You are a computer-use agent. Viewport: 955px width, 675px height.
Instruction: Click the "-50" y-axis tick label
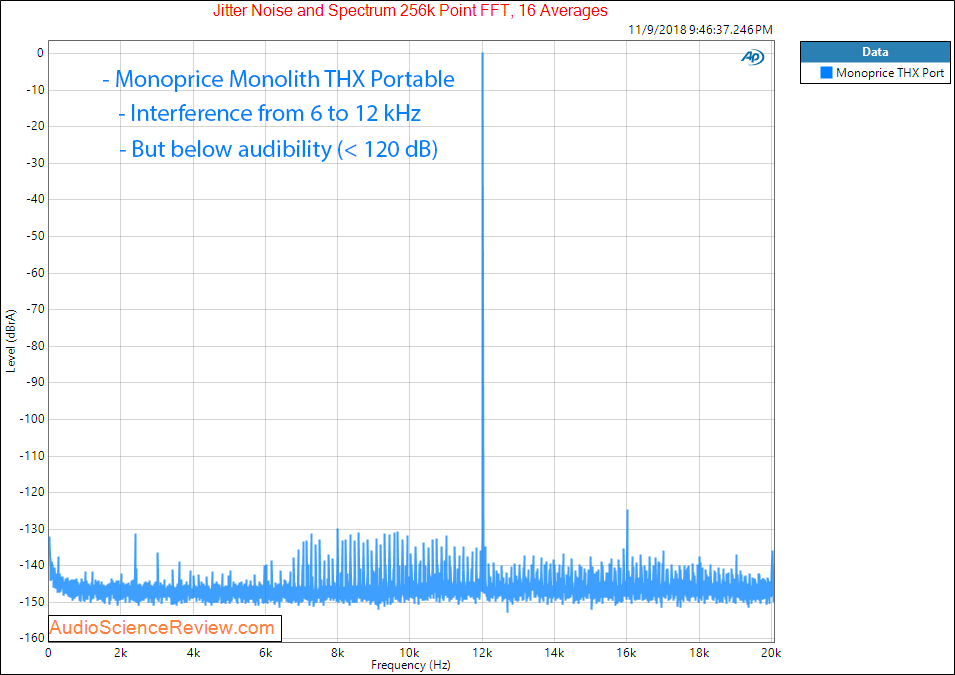coord(35,236)
